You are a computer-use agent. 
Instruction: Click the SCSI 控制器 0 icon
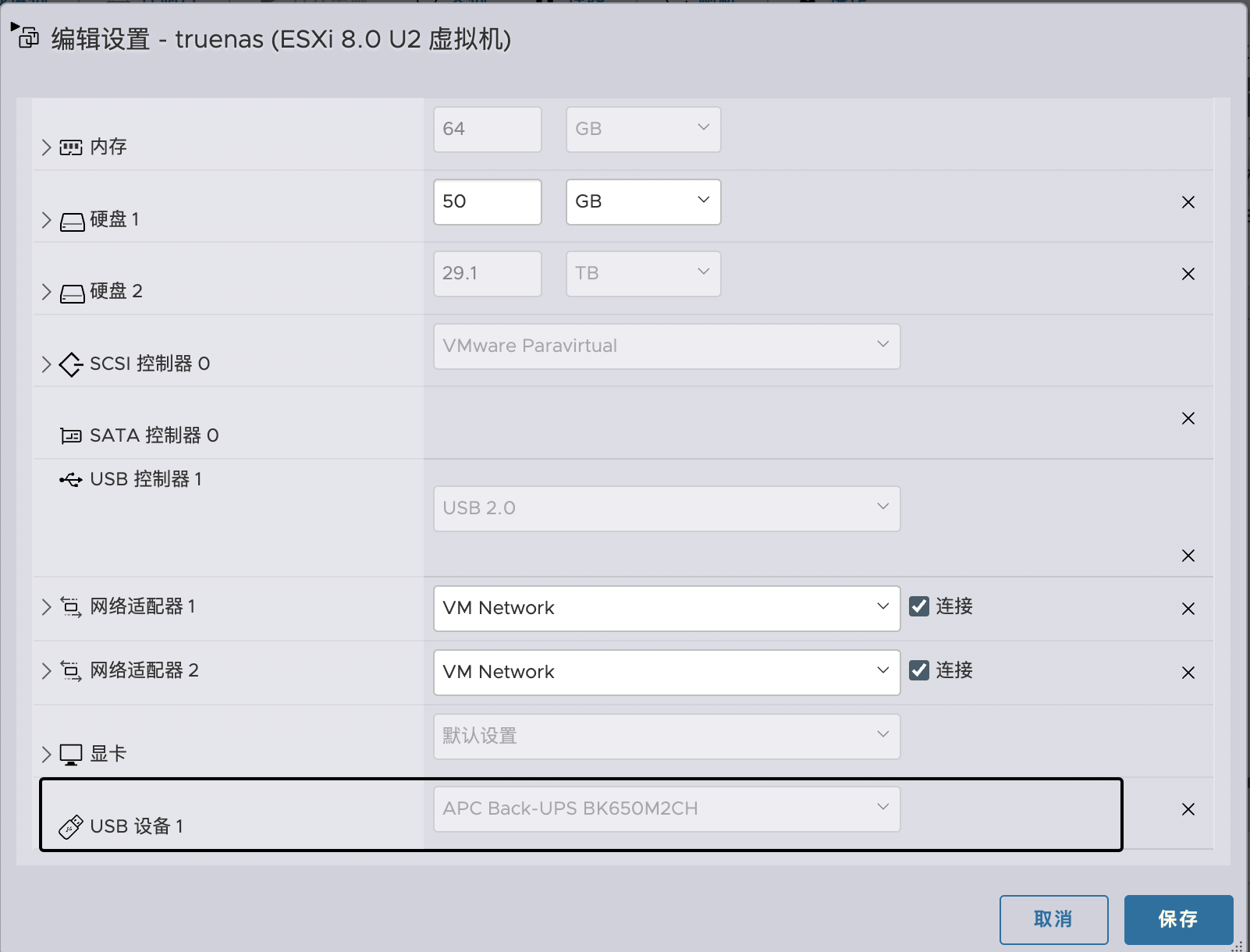pyautogui.click(x=71, y=364)
